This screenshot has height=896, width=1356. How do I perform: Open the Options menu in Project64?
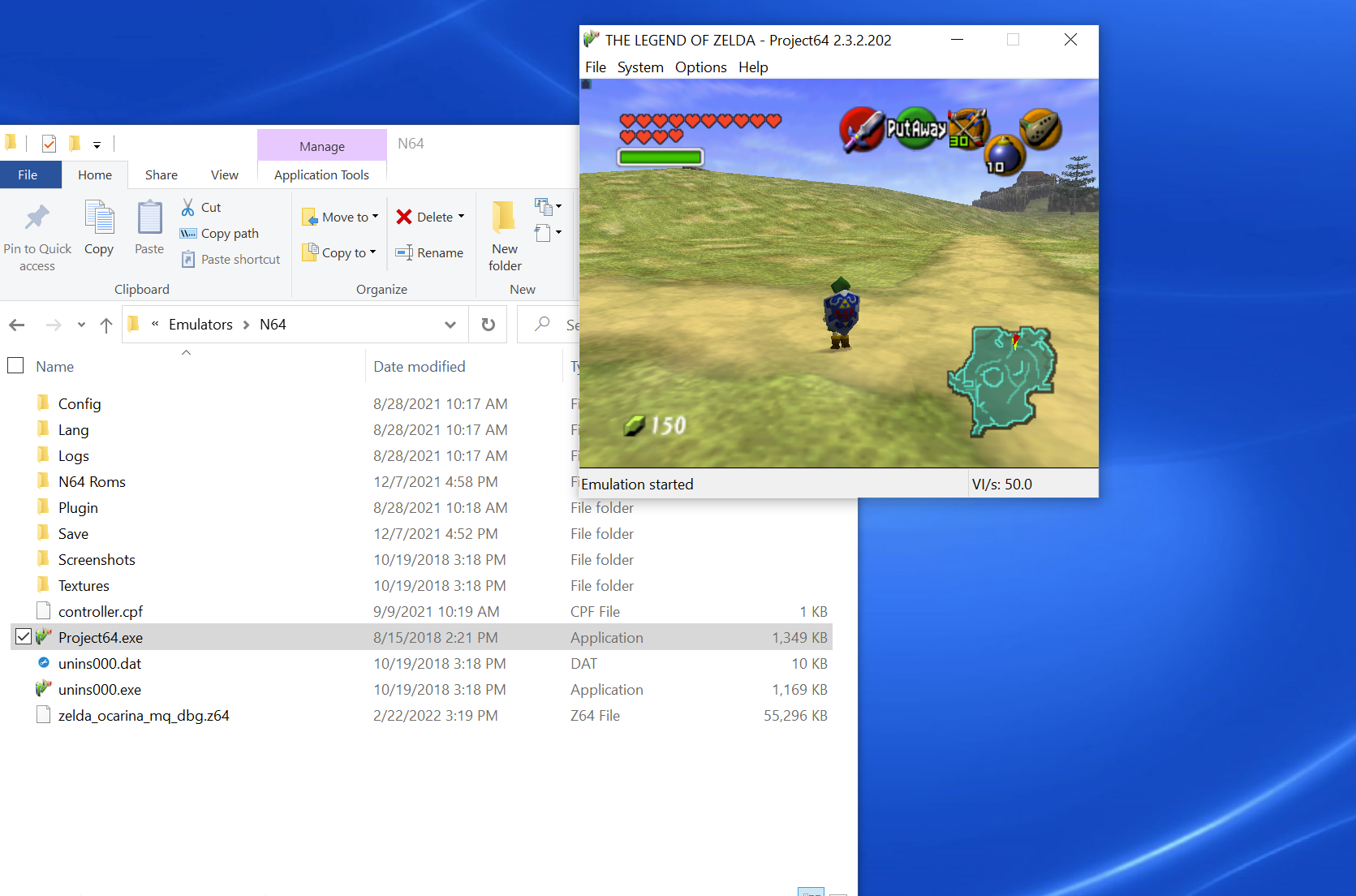(x=701, y=67)
